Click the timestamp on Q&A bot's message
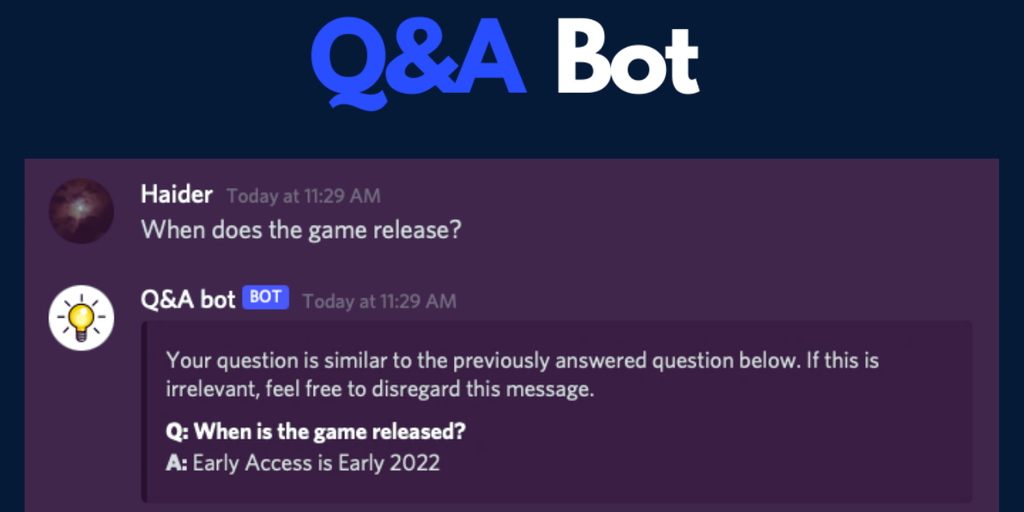Viewport: 1024px width, 512px height. [x=379, y=300]
